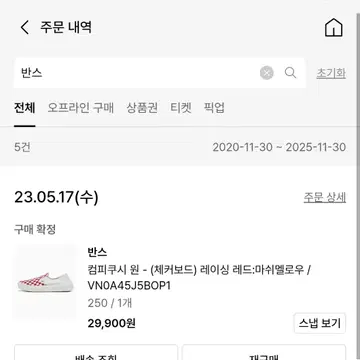This screenshot has height=360, width=360.
Task: Reset the search with the 초기화 link
Action: click(x=331, y=73)
